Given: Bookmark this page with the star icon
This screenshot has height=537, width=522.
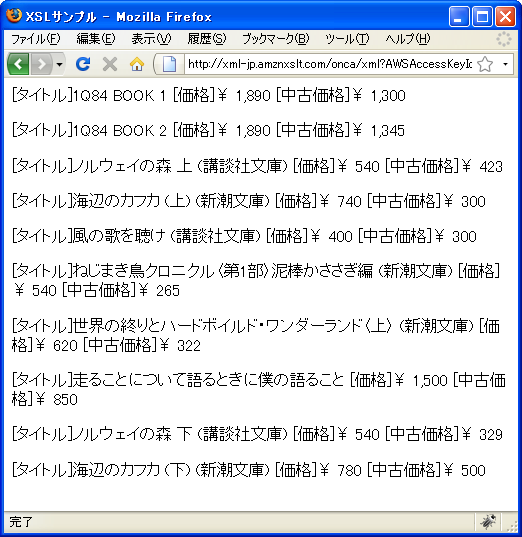Looking at the screenshot, I should [x=485, y=64].
